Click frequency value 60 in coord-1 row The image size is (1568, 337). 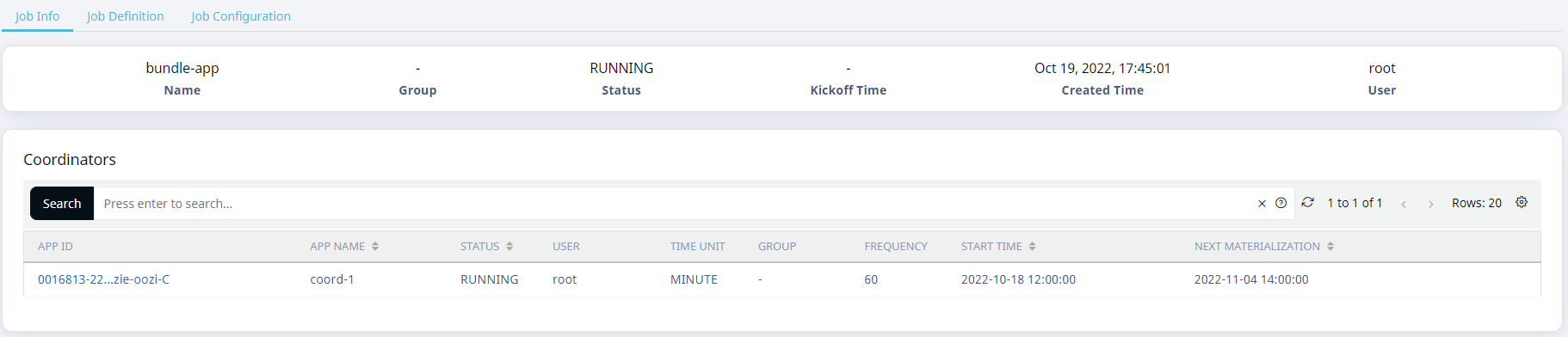click(x=871, y=279)
